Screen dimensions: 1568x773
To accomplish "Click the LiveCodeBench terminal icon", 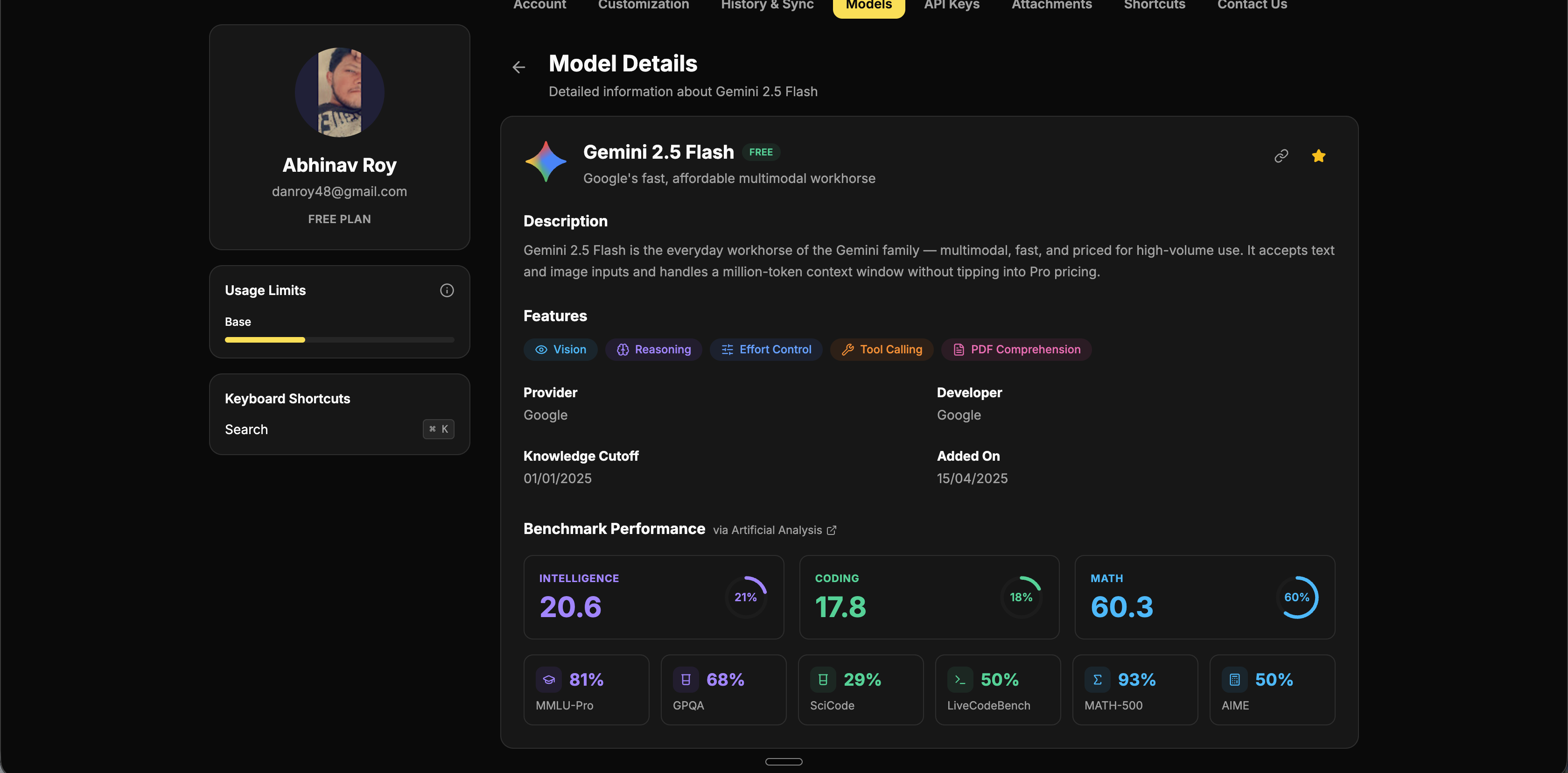I will [x=960, y=679].
